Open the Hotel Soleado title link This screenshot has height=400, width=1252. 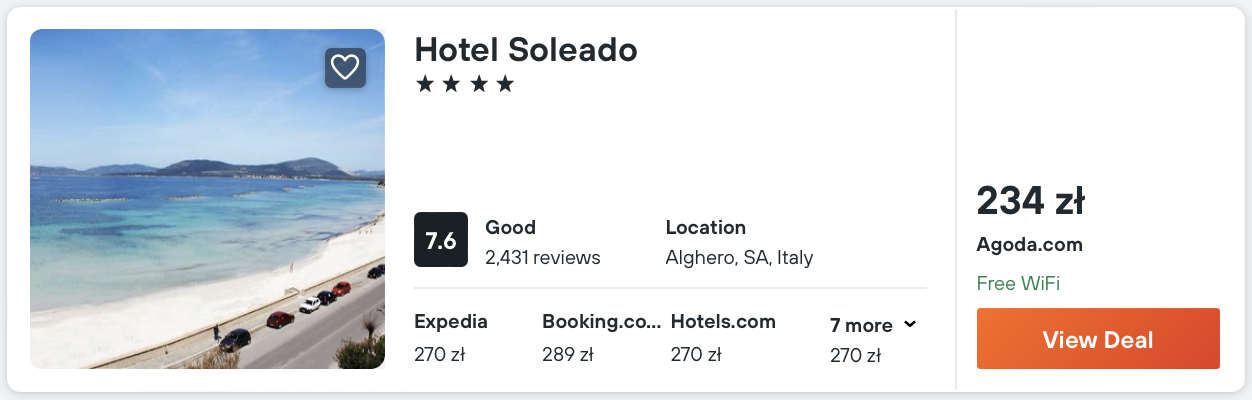(x=525, y=49)
